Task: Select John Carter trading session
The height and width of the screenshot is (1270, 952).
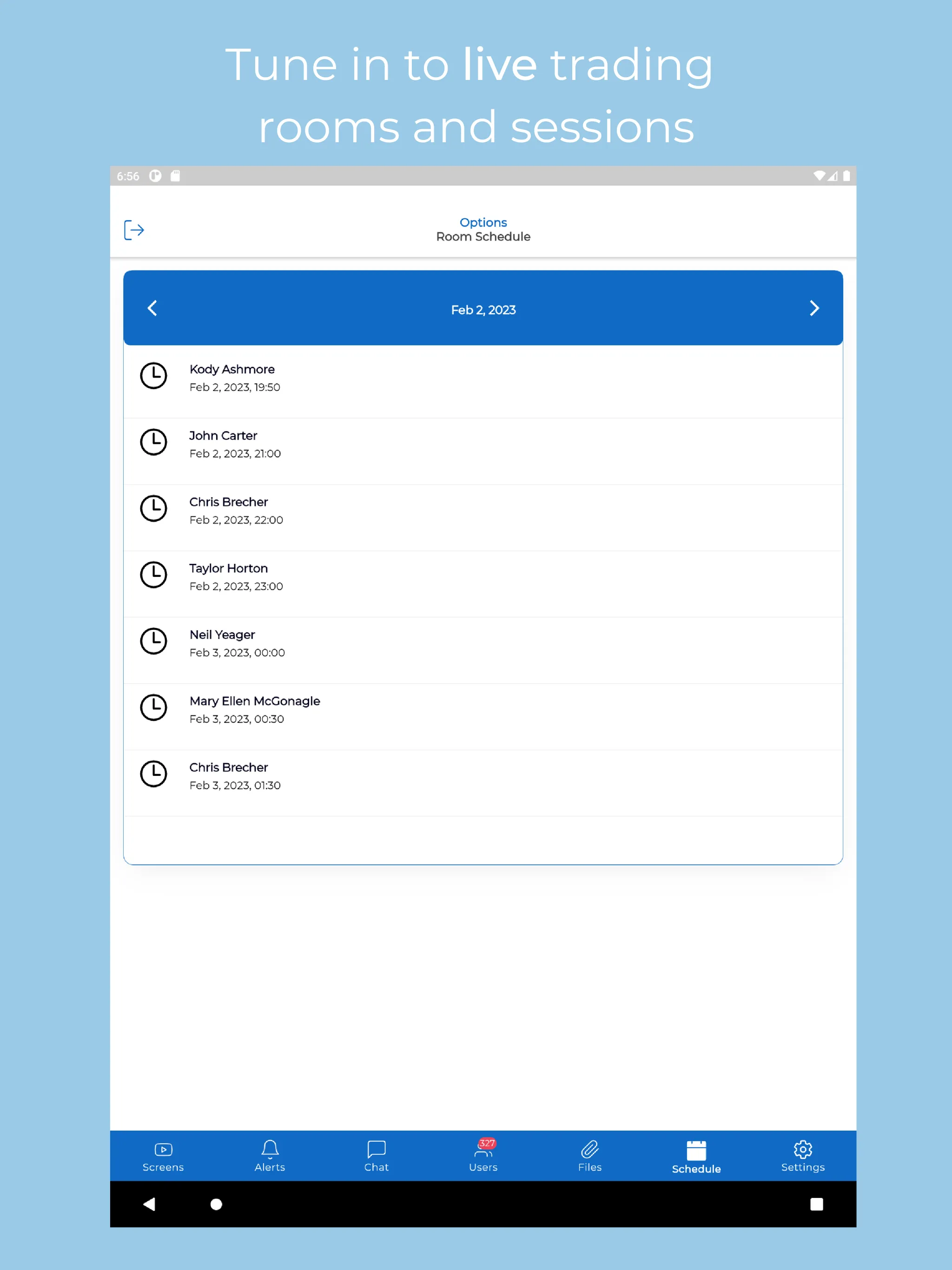Action: pos(483,444)
